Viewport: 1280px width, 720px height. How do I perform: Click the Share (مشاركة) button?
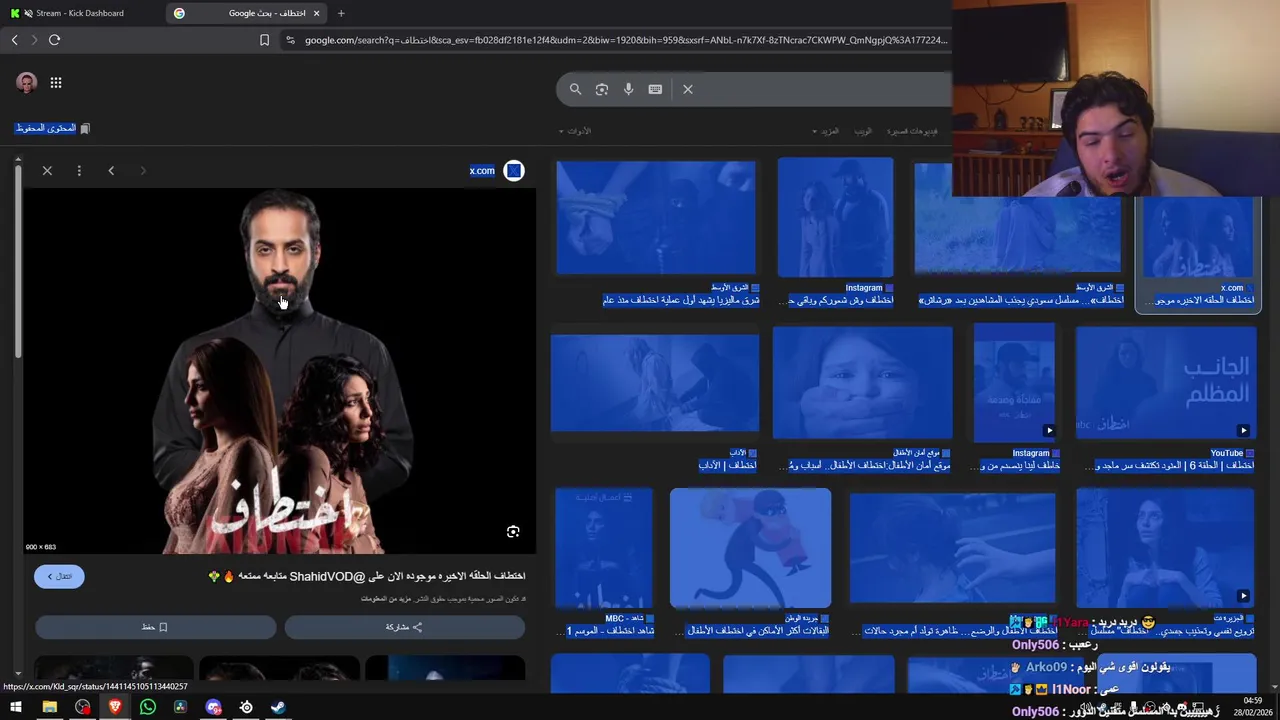click(x=404, y=627)
